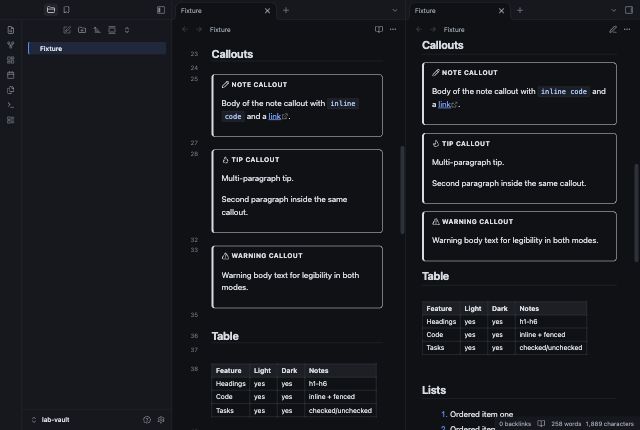Click Fixture breadcrumb title in right pane
The height and width of the screenshot is (430, 640).
[454, 30]
